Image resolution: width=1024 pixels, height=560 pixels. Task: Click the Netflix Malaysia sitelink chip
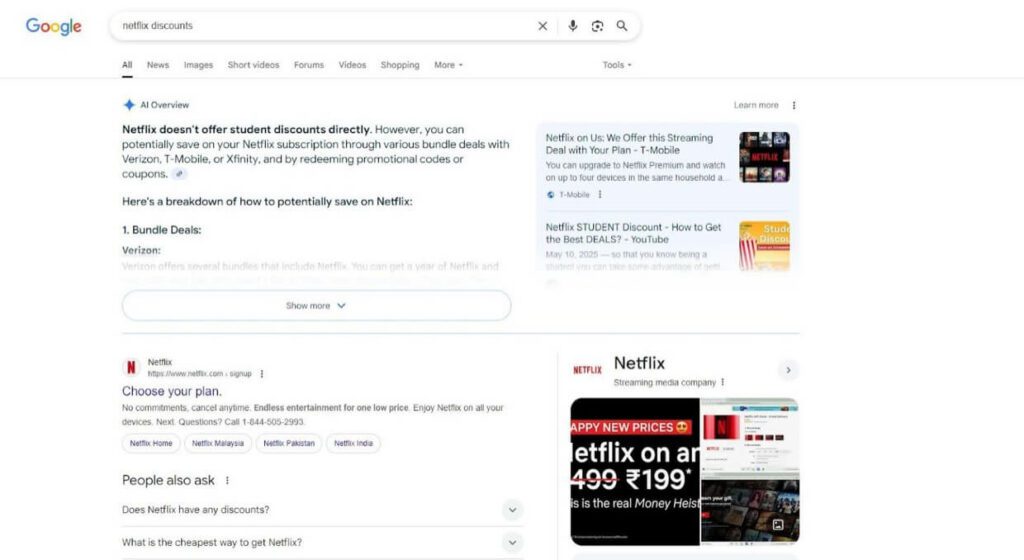217,443
